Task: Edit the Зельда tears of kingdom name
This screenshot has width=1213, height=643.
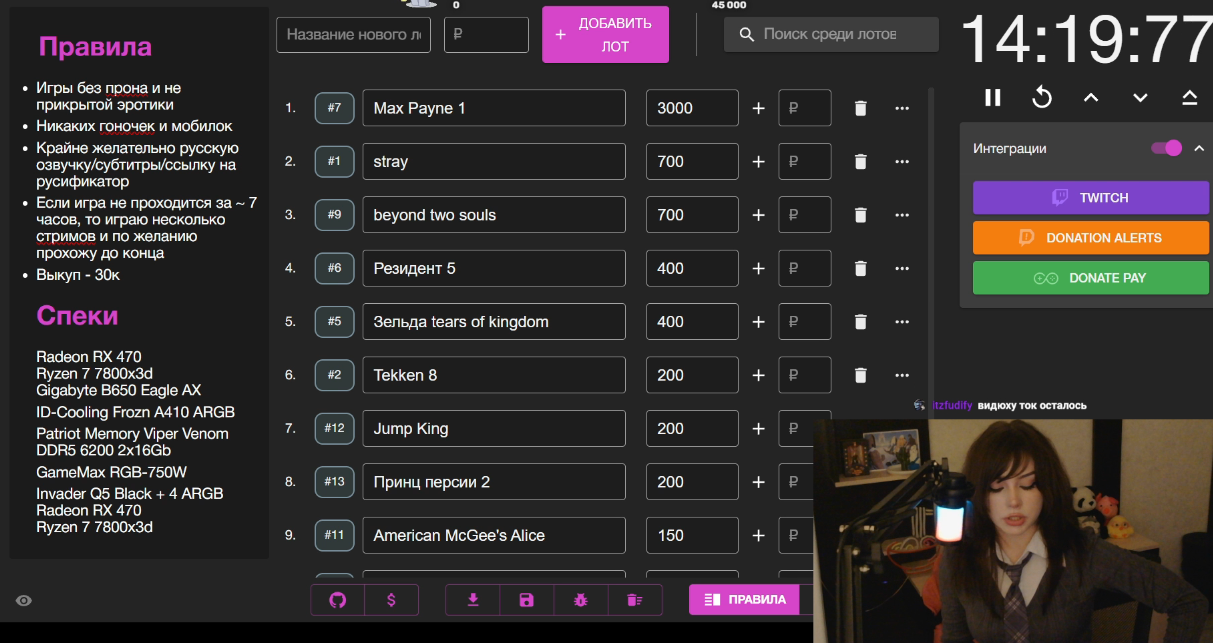Action: click(494, 322)
